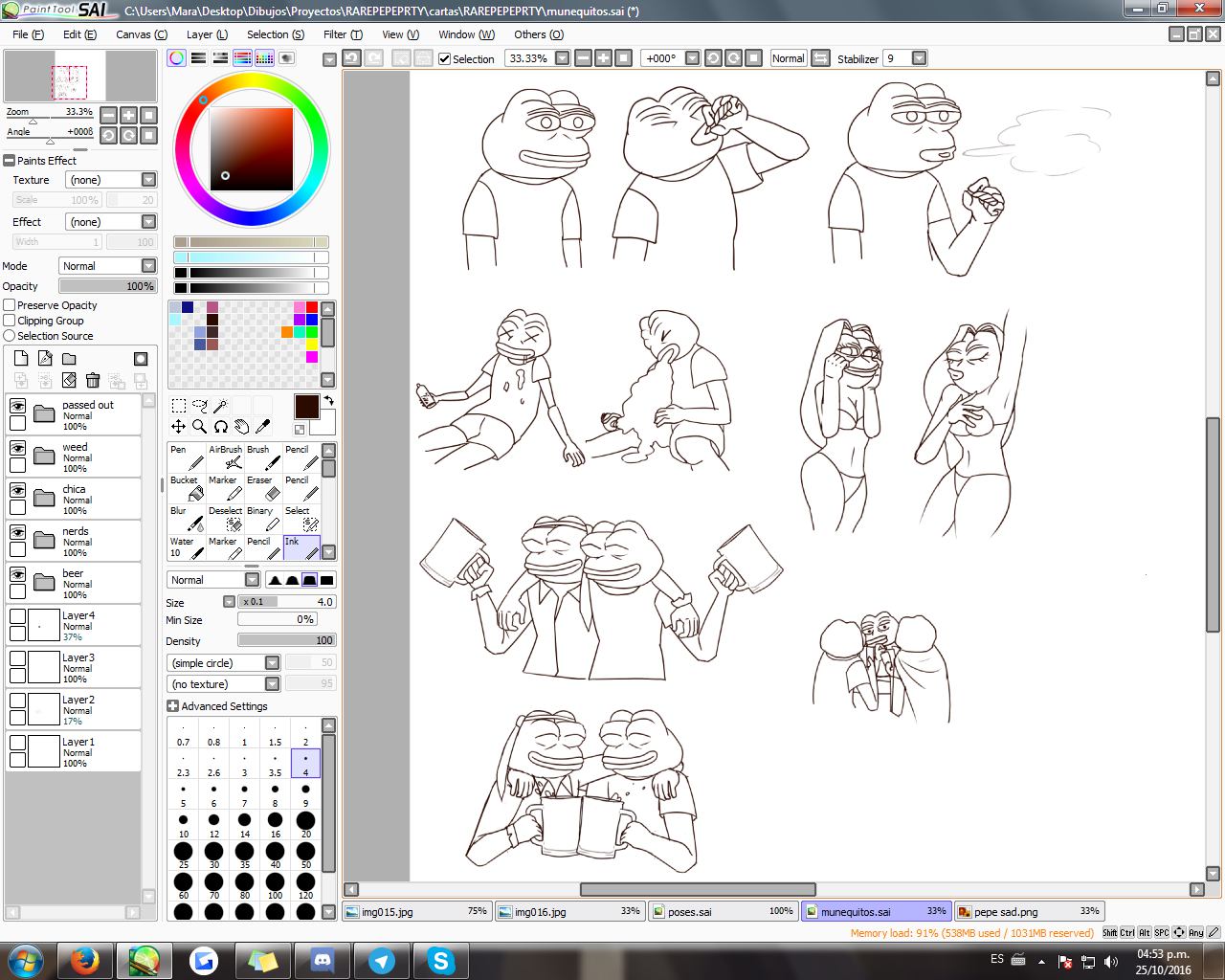Viewport: 1225px width, 980px height.
Task: Select the AirBrush tool
Action: pos(225,457)
